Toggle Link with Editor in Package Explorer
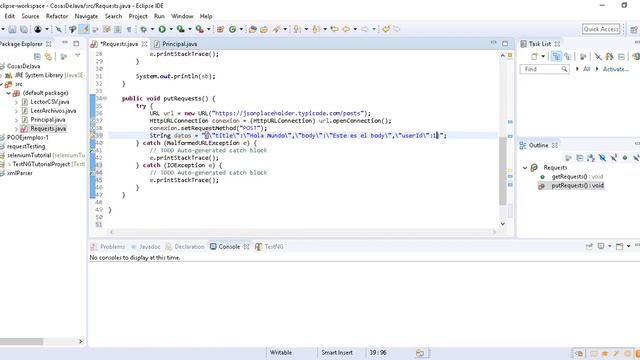 [x=49, y=57]
